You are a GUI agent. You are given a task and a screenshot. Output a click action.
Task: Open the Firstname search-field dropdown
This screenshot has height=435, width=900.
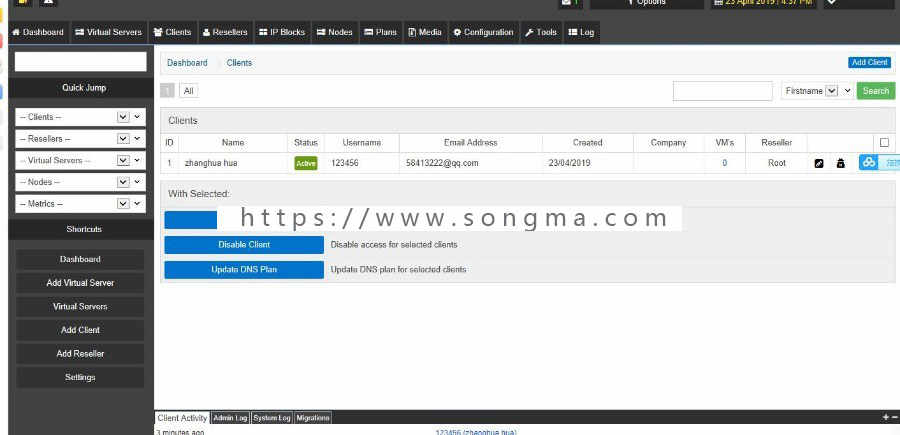coord(817,91)
